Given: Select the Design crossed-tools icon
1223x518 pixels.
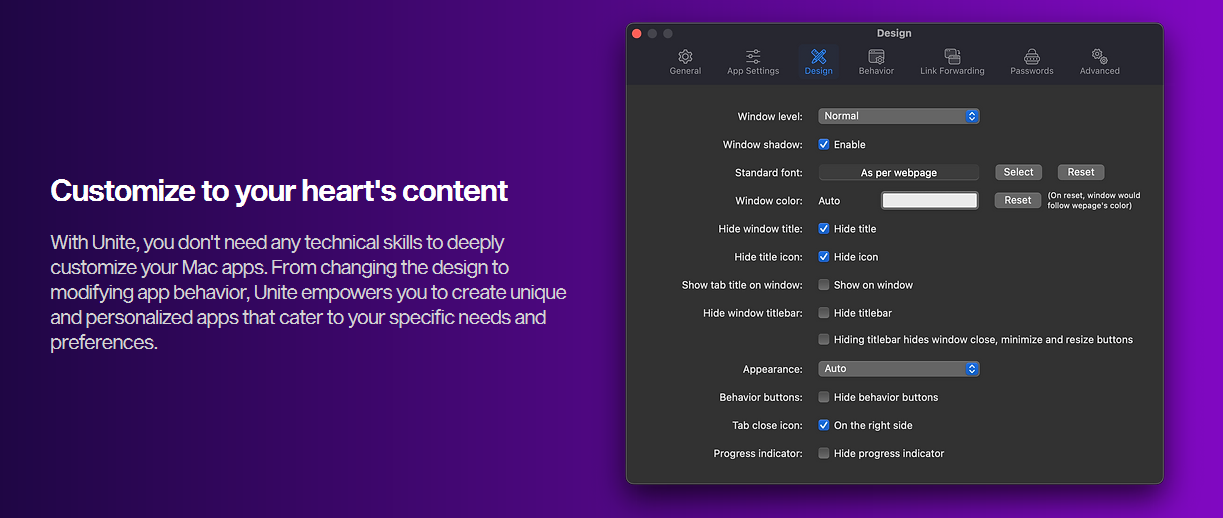Looking at the screenshot, I should click(x=818, y=57).
